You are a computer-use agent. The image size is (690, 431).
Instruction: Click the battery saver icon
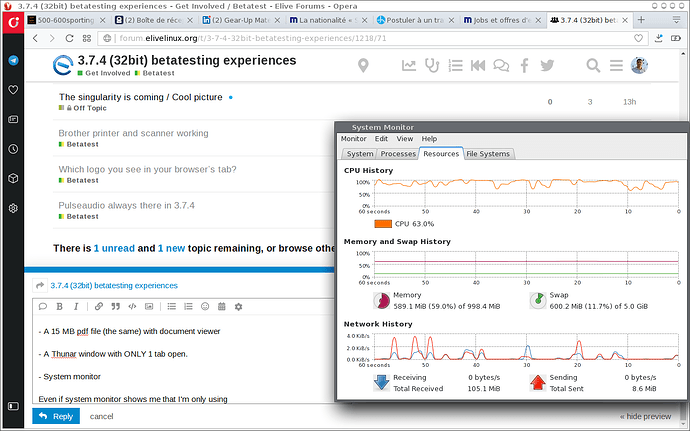pyautogui.click(x=675, y=38)
